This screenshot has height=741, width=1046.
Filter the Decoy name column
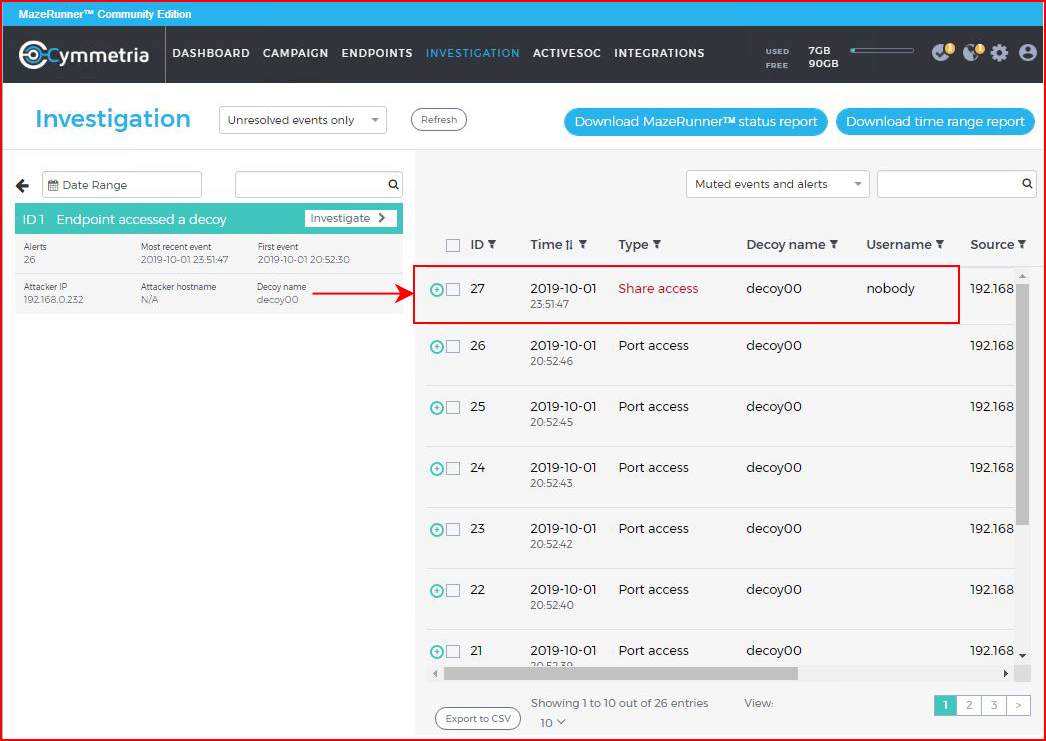pyautogui.click(x=834, y=245)
